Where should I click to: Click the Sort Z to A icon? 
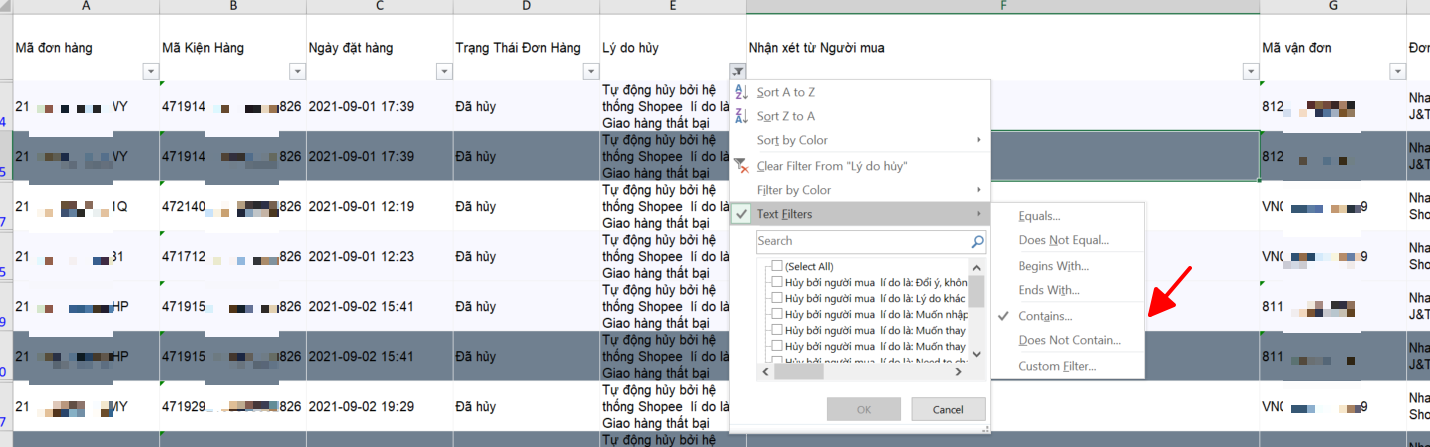(741, 116)
